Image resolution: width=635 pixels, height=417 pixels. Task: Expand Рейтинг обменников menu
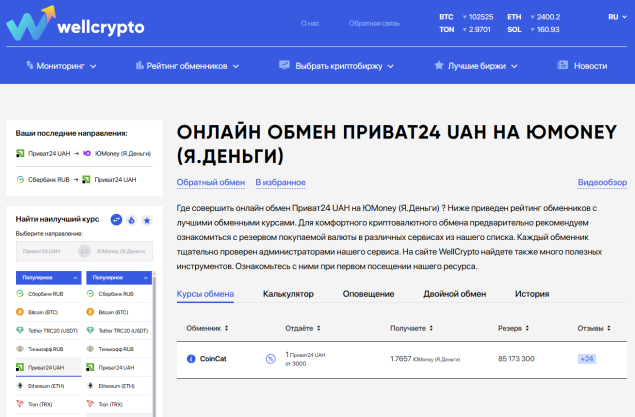(x=188, y=66)
